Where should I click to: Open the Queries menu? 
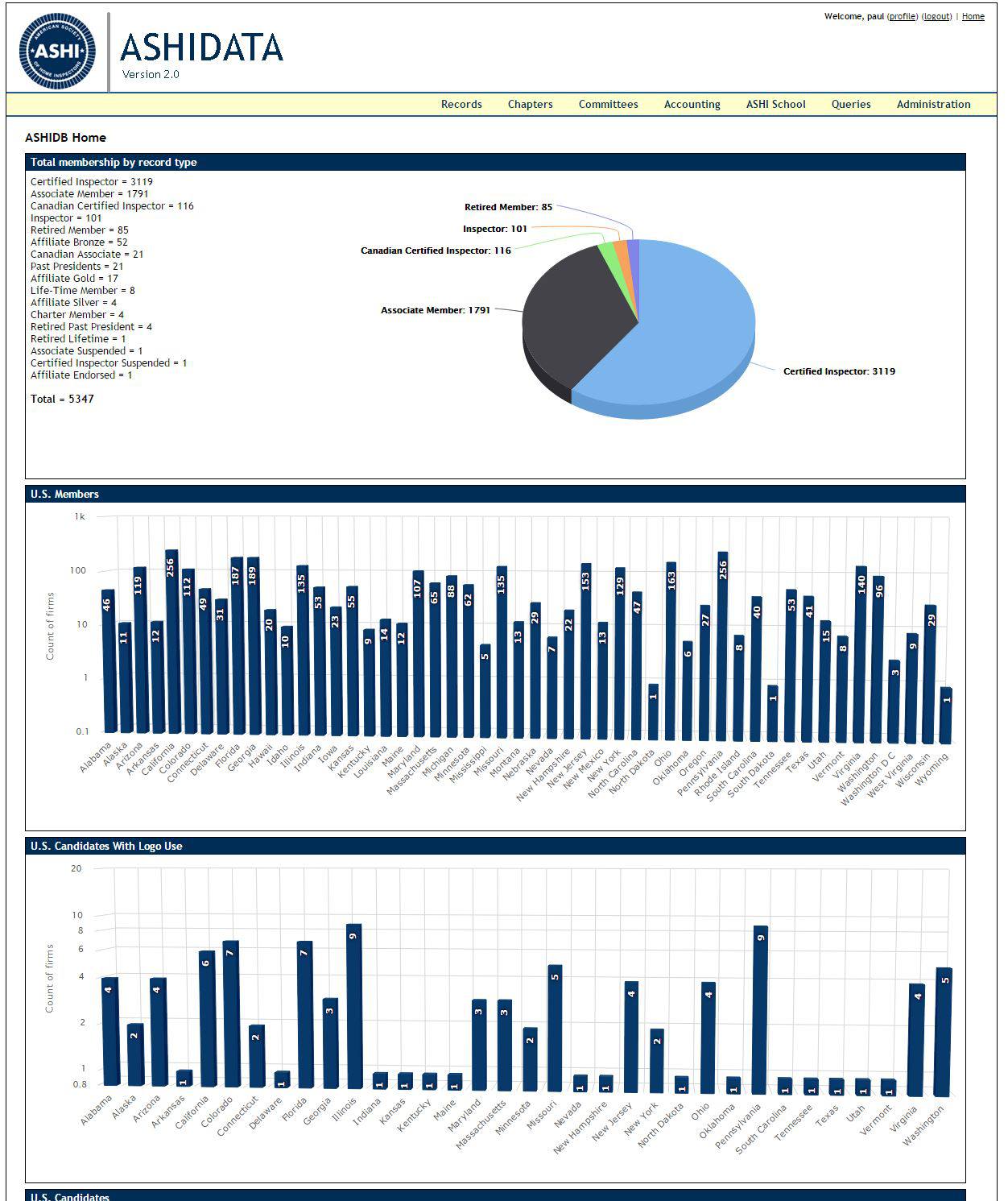pos(851,104)
